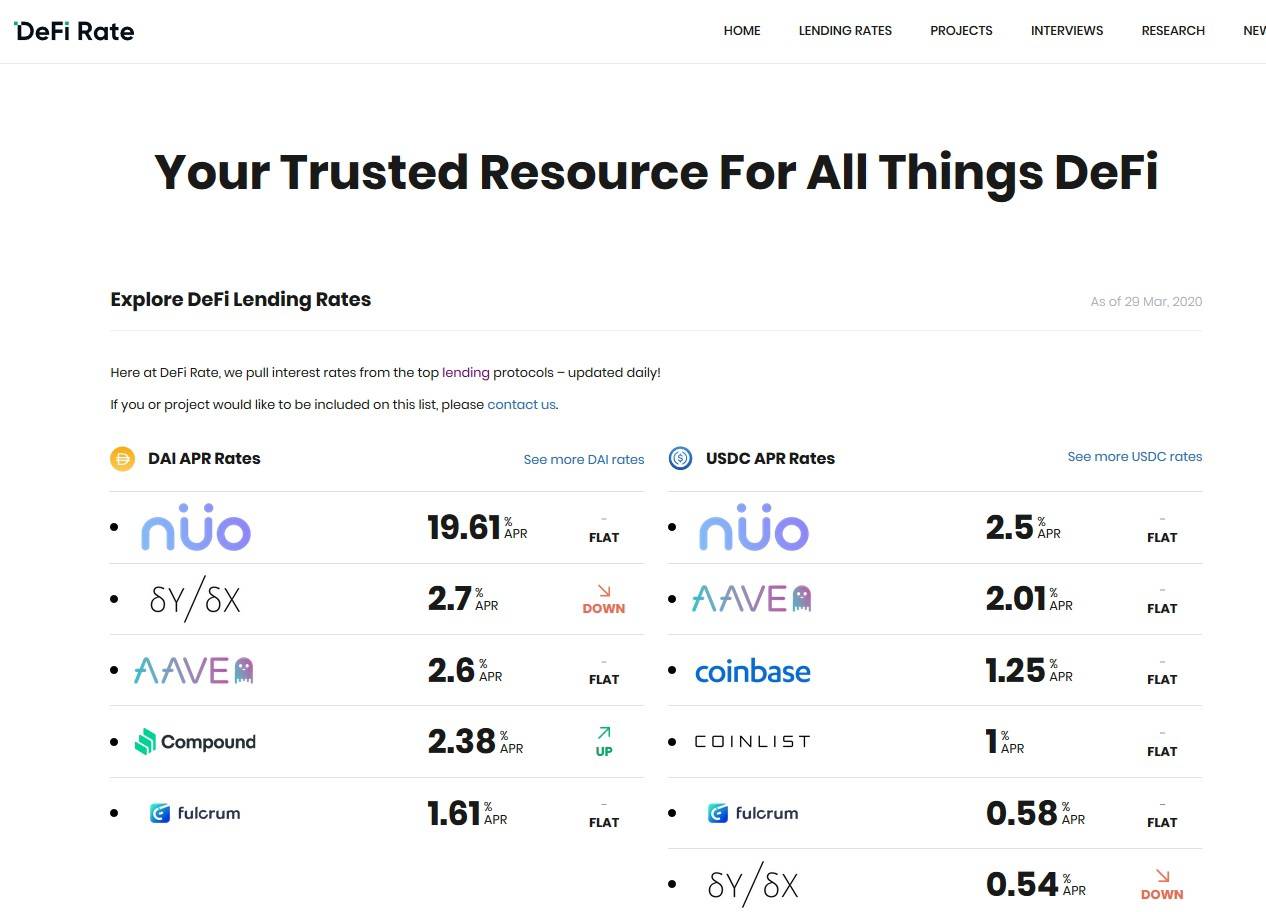Open the LENDING RATES menu
Viewport: 1266px width, 912px height.
(845, 31)
